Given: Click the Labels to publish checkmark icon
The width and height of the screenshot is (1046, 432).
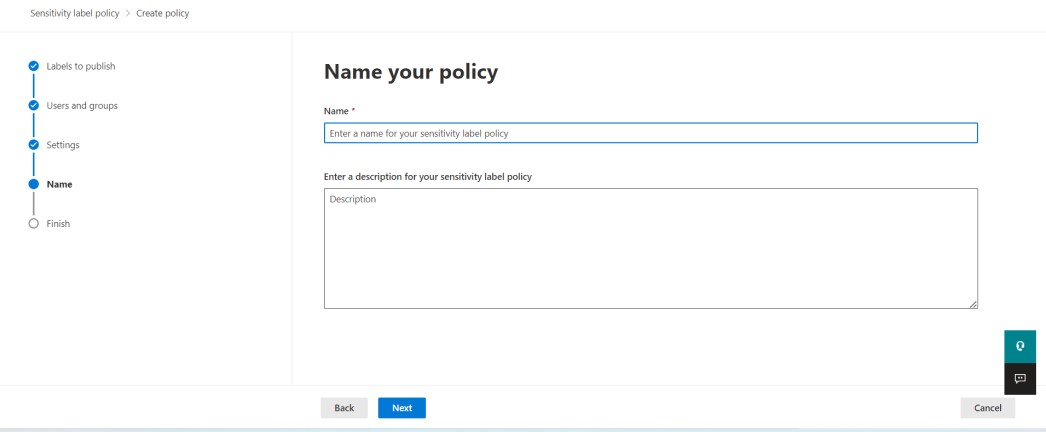Looking at the screenshot, I should [34, 66].
